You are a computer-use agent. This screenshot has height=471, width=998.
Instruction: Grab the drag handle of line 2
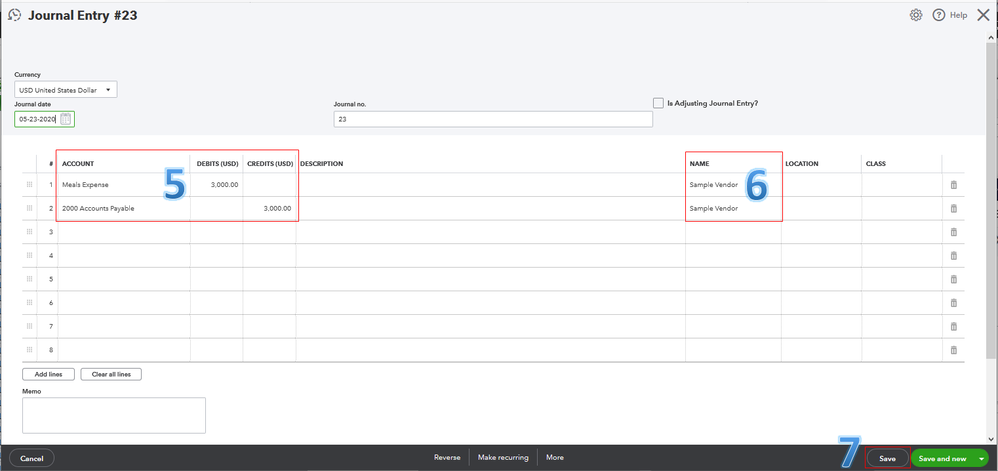(x=29, y=208)
